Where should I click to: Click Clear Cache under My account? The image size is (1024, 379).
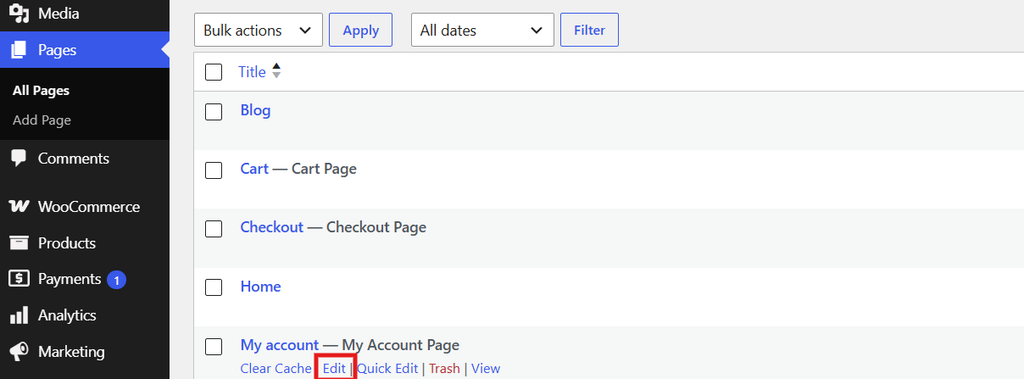[x=276, y=369]
